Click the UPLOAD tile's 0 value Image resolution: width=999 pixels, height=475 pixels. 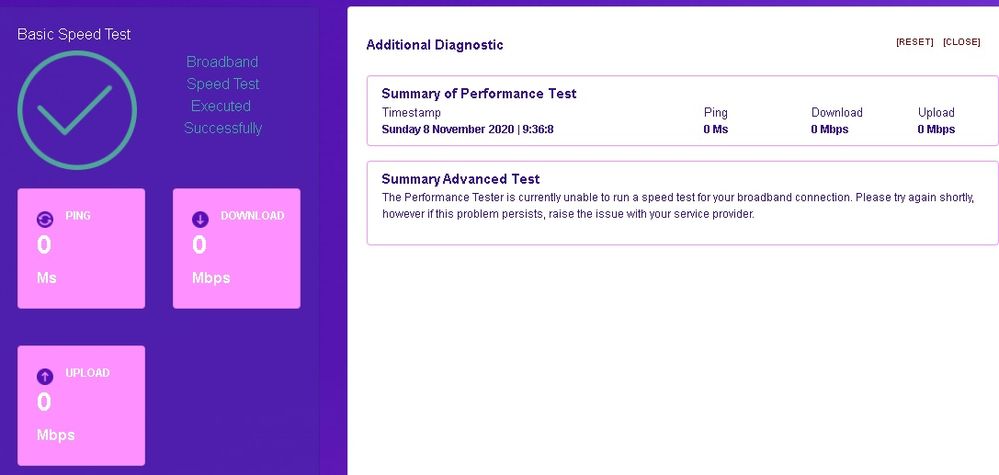[44, 402]
